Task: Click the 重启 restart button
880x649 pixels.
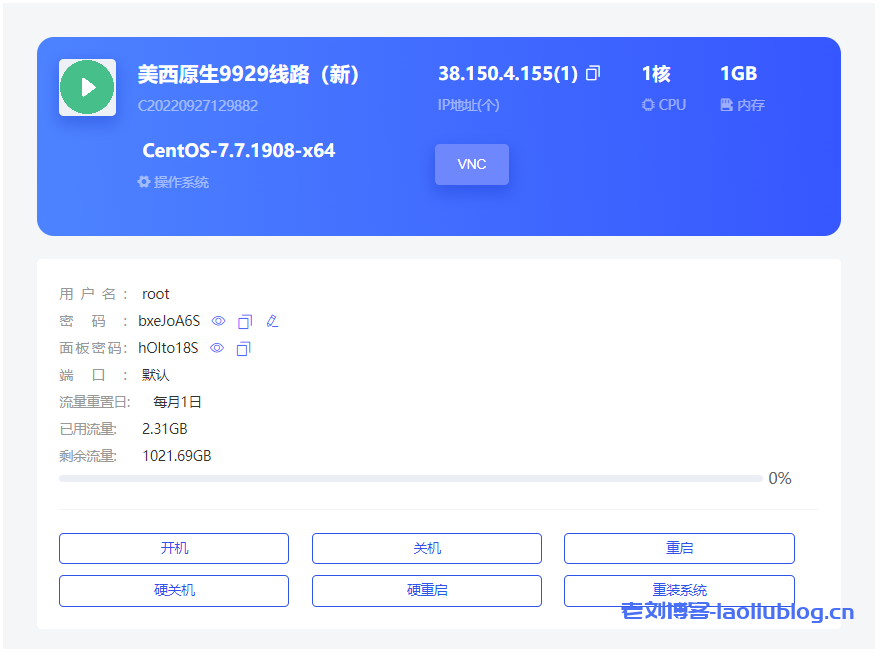Action: click(x=679, y=548)
